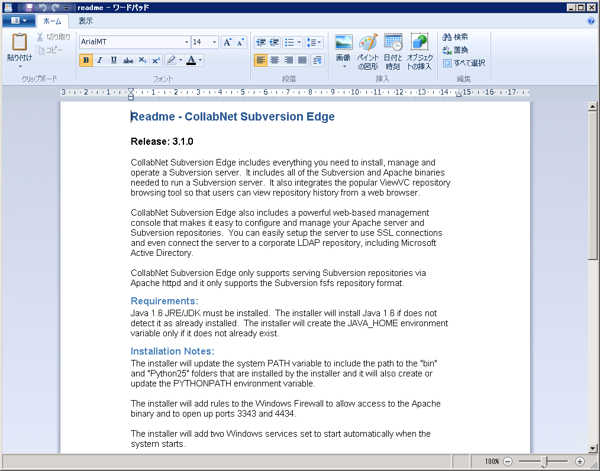Open the line spacing dropdown arrow
This screenshot has width=600, height=471.
pyautogui.click(x=319, y=42)
